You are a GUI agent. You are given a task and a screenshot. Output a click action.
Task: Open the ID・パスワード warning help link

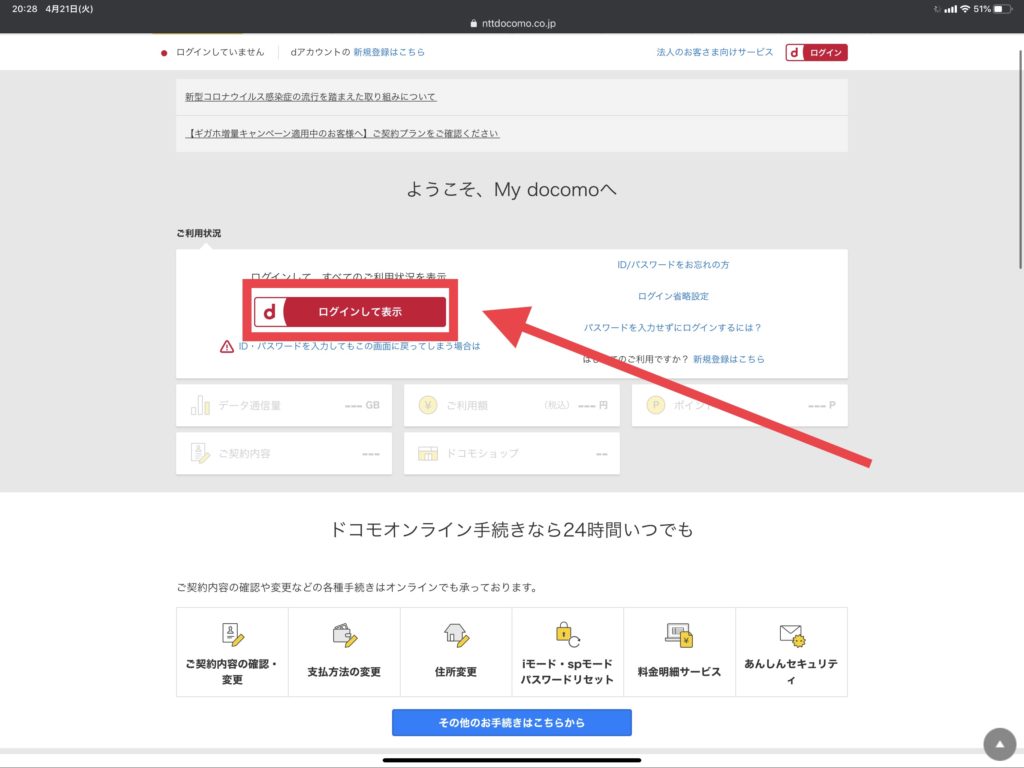point(359,346)
